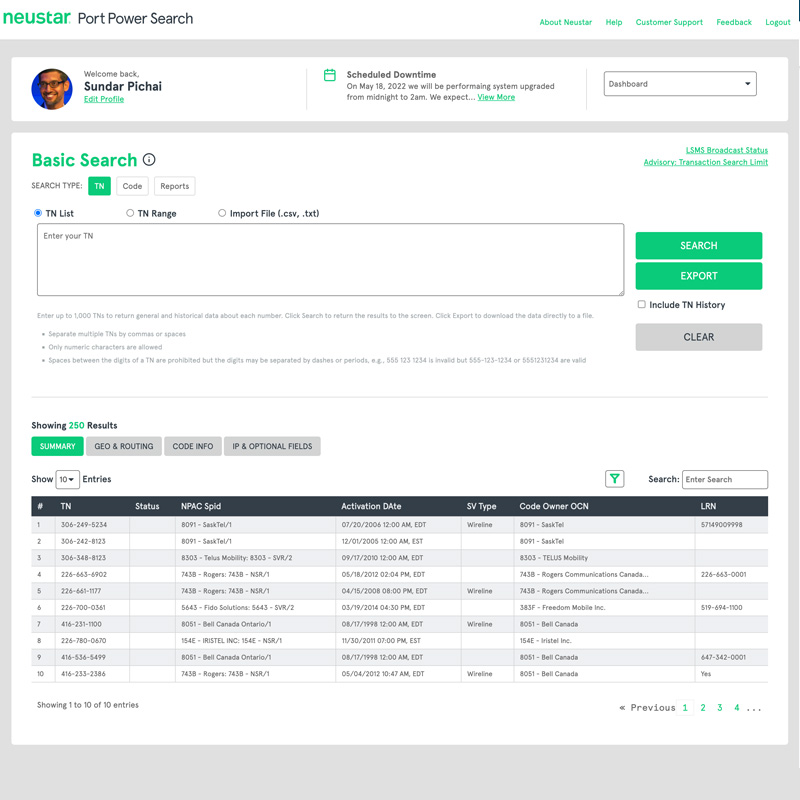Open the IP & OPTIONAL FIELDS tab
The width and height of the screenshot is (800, 800).
[x=272, y=446]
